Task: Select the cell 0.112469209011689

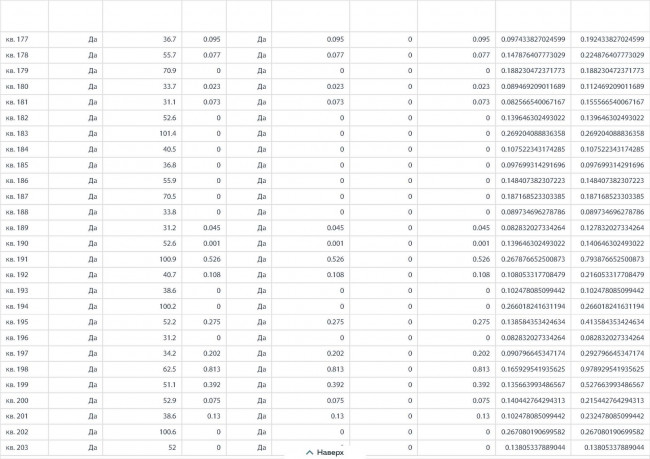Action: 612,87
